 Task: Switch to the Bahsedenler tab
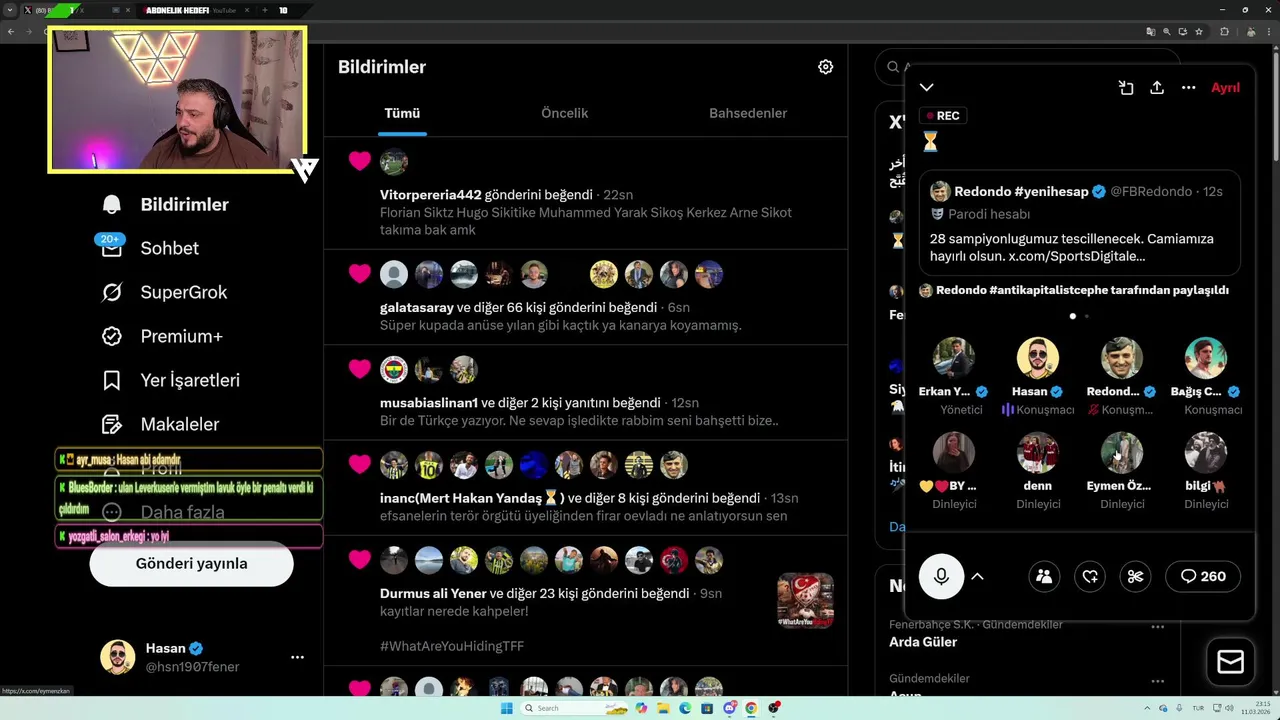(x=748, y=113)
